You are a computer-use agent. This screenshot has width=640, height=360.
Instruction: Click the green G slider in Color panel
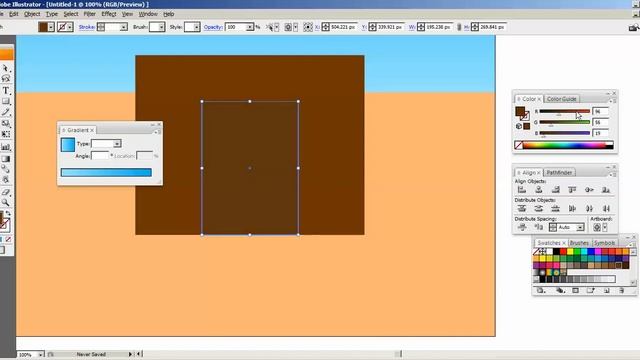[x=564, y=122]
